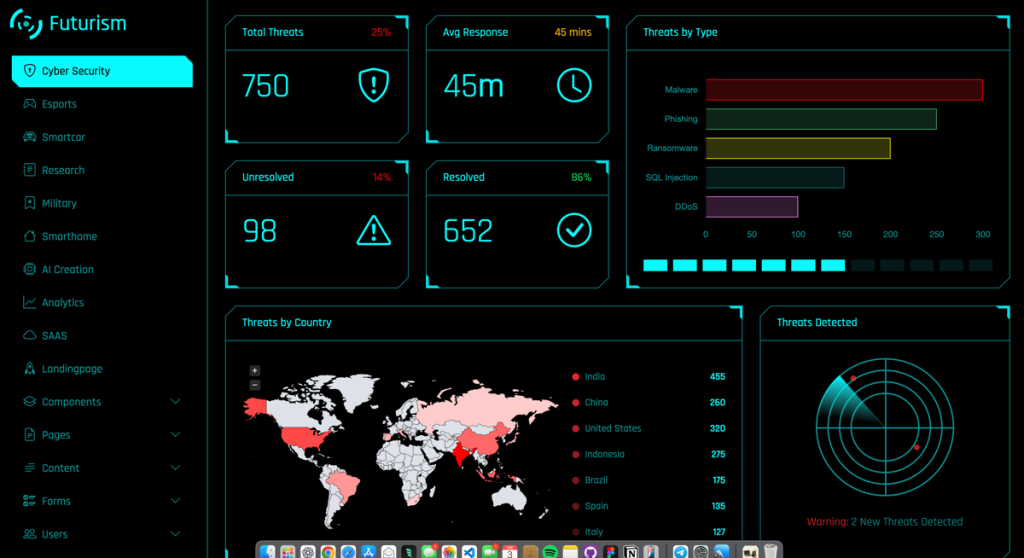
Task: Click the Futurism logo icon
Action: pos(26,23)
